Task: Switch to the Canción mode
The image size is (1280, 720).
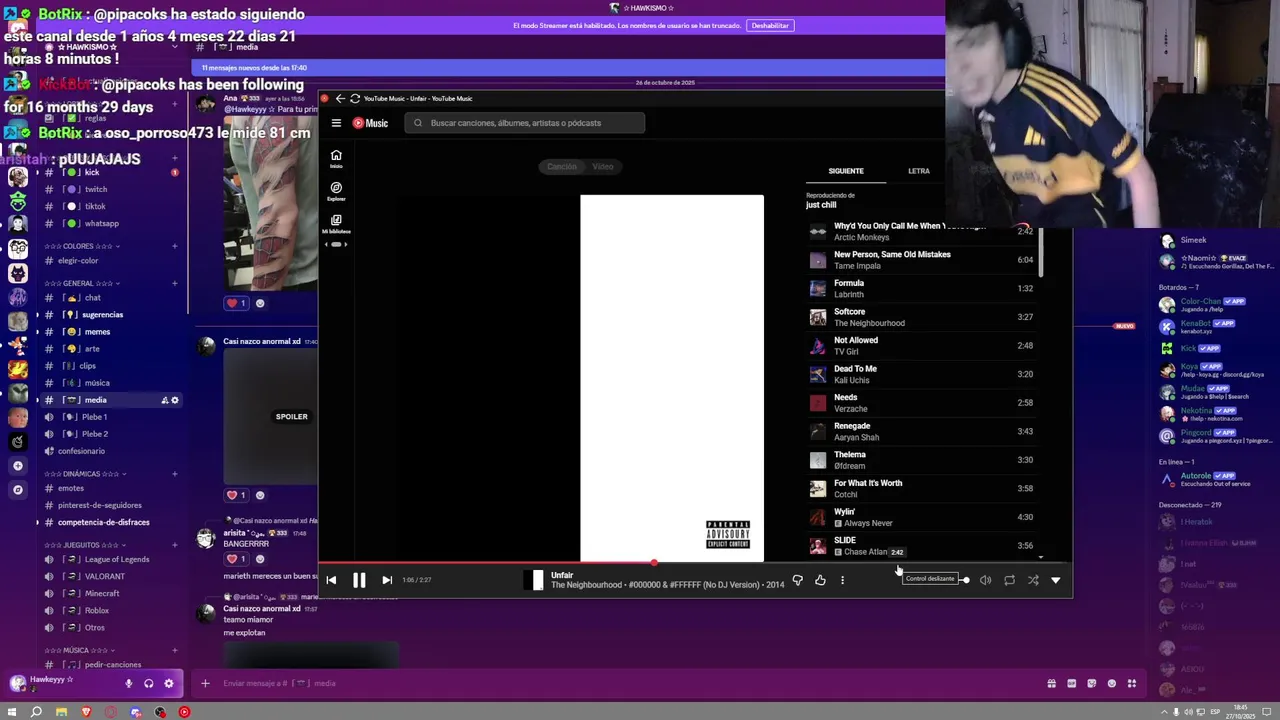Action: coord(562,166)
